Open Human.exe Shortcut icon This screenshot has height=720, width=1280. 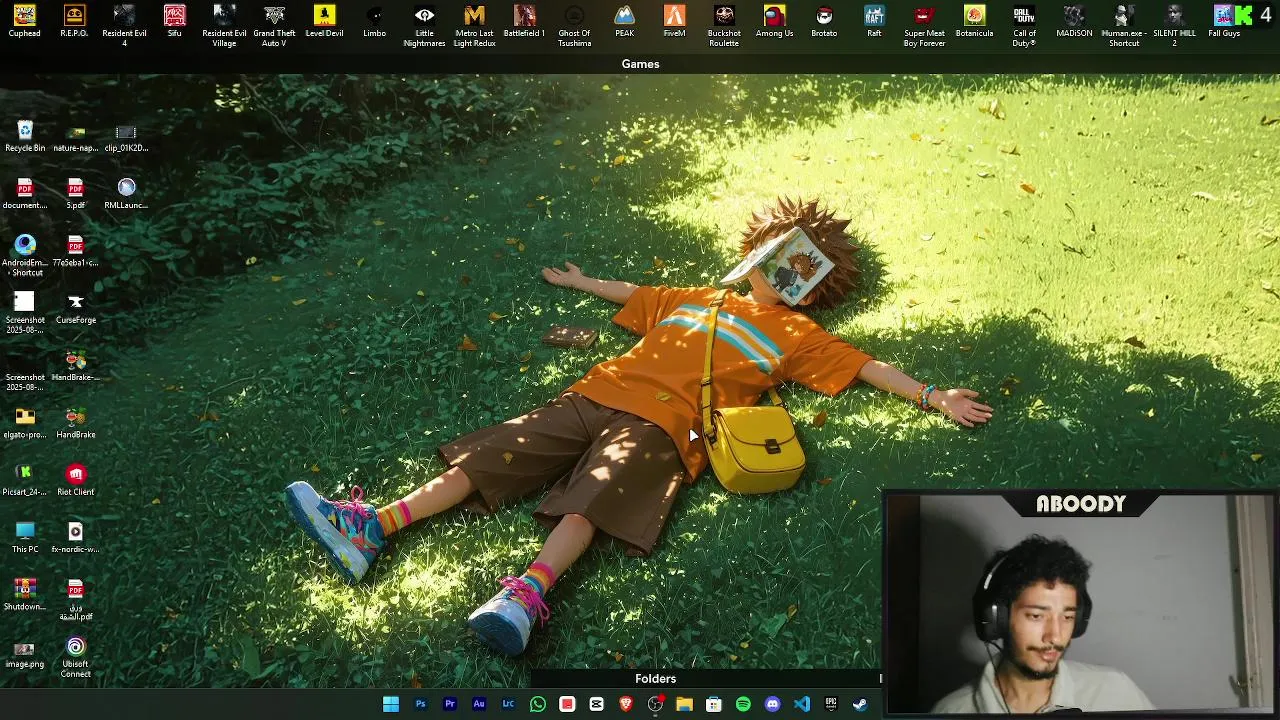coord(1124,26)
